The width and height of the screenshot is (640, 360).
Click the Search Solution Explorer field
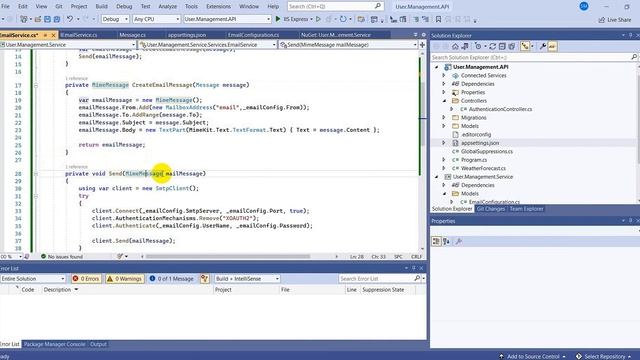pyautogui.click(x=534, y=58)
